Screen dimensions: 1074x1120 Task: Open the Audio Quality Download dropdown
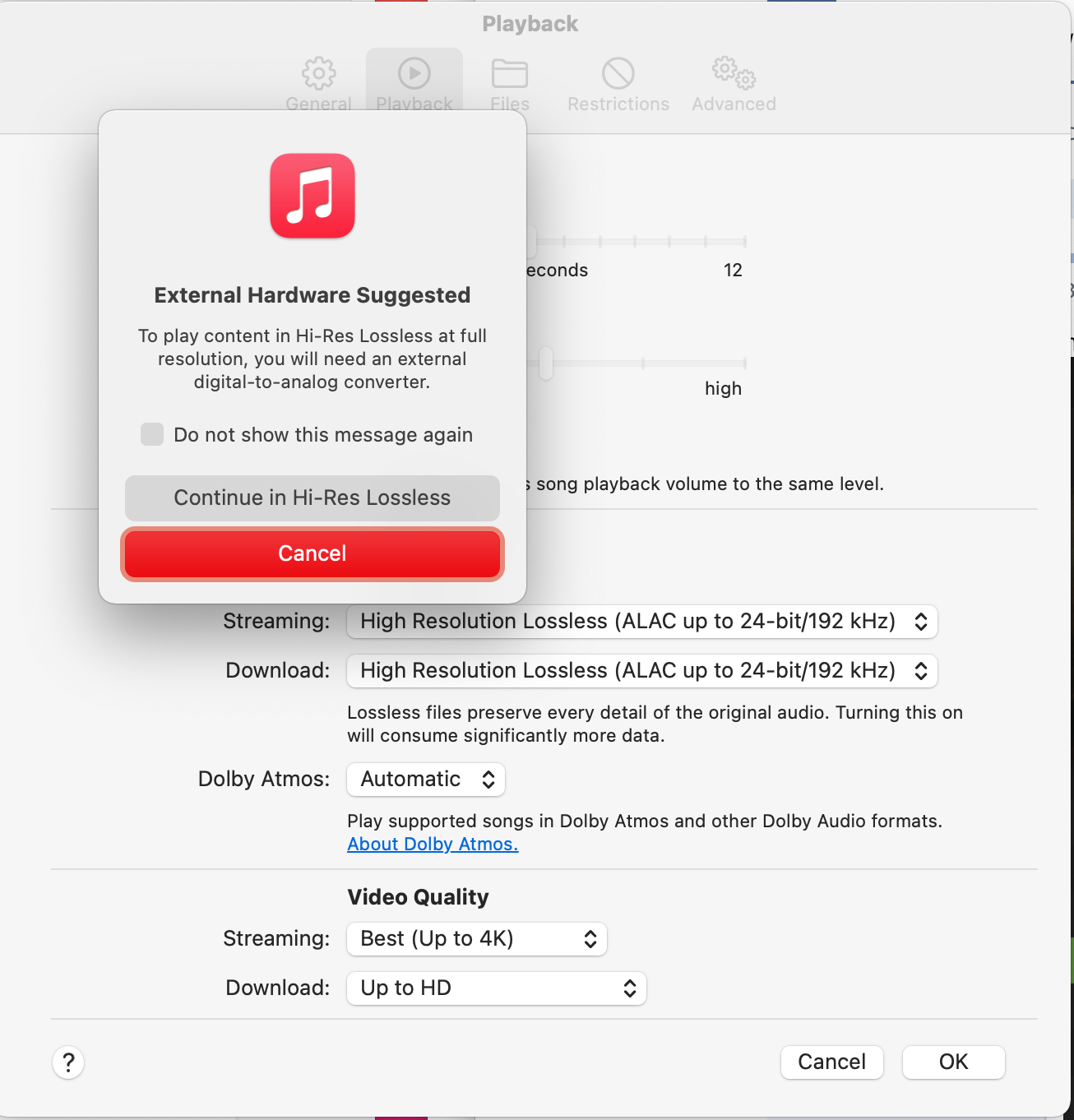(x=642, y=670)
